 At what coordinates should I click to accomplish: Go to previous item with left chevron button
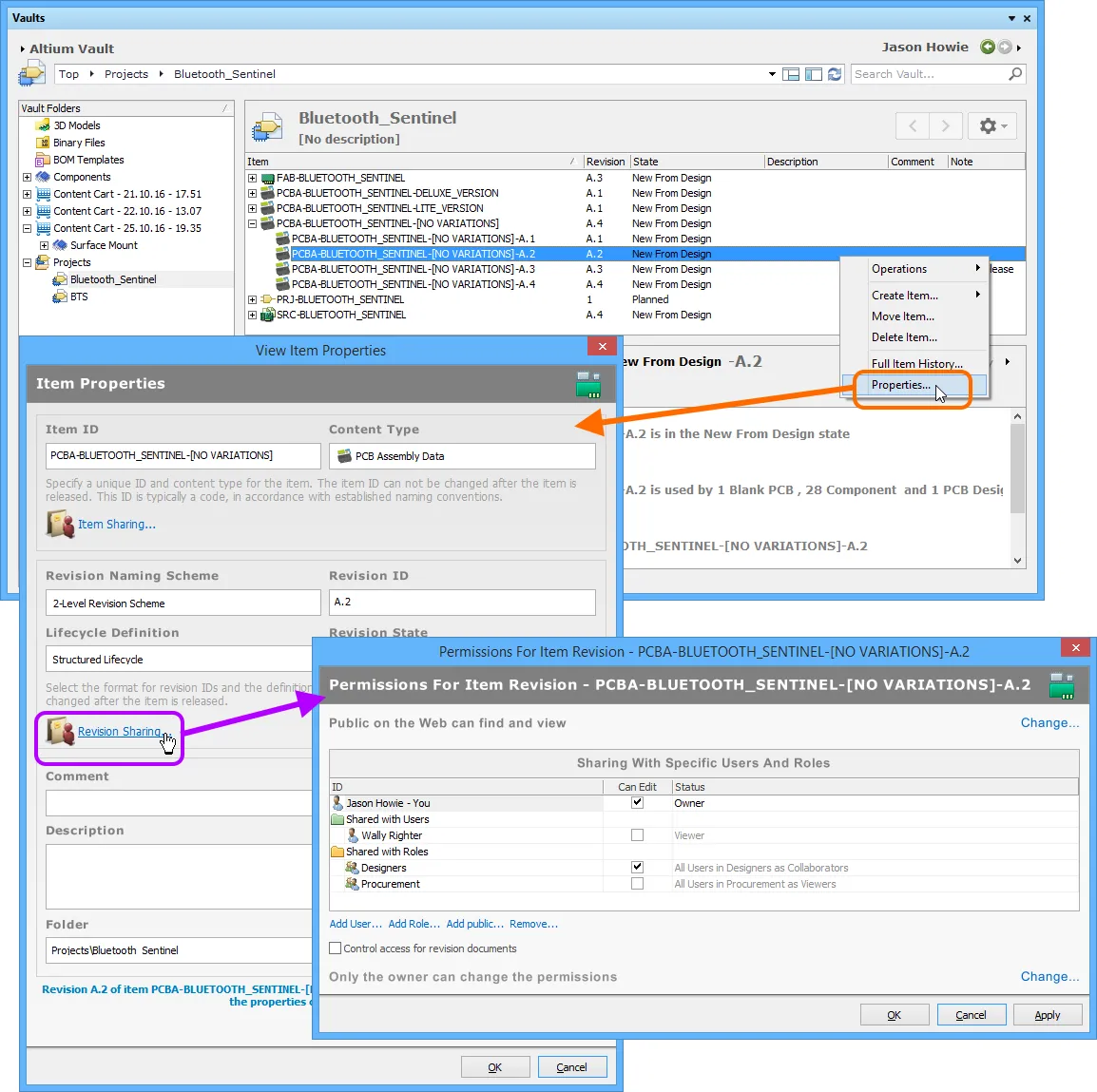pyautogui.click(x=913, y=125)
